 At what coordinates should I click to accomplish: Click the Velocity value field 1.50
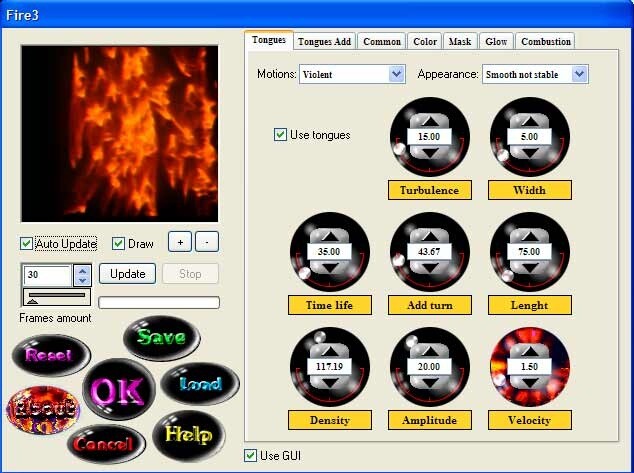(529, 367)
